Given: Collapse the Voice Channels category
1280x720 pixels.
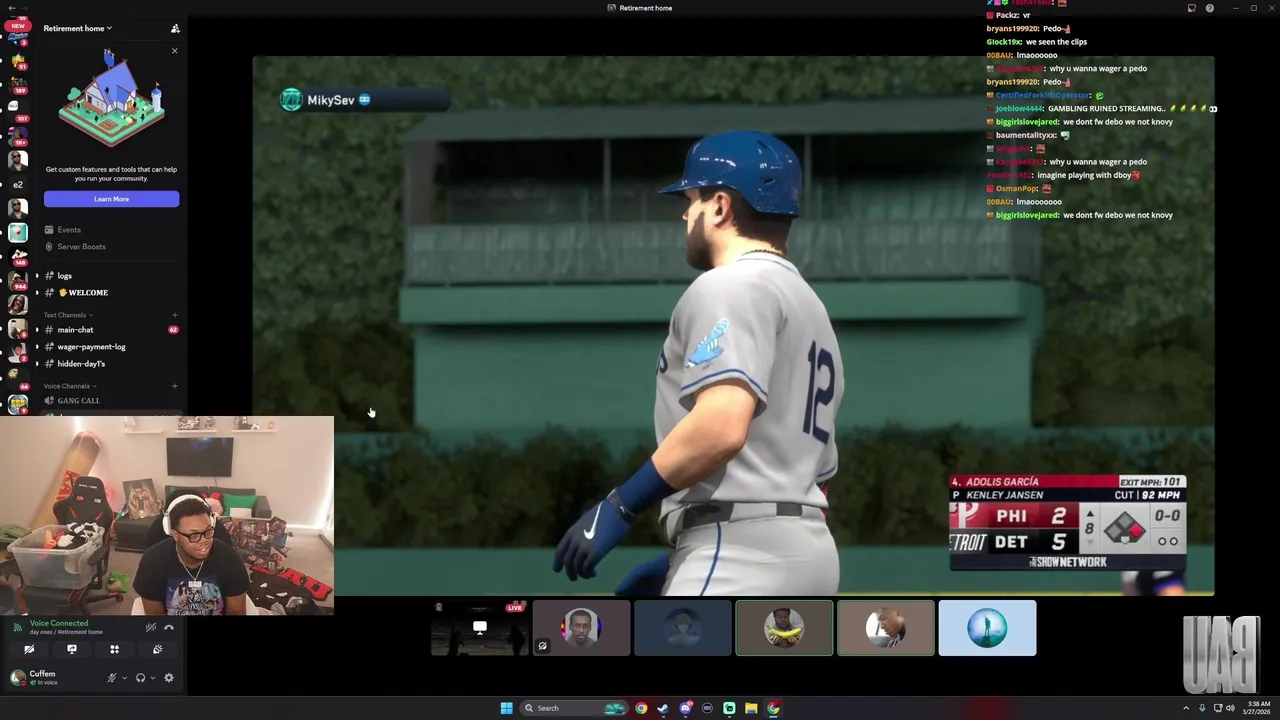Looking at the screenshot, I should (70, 386).
